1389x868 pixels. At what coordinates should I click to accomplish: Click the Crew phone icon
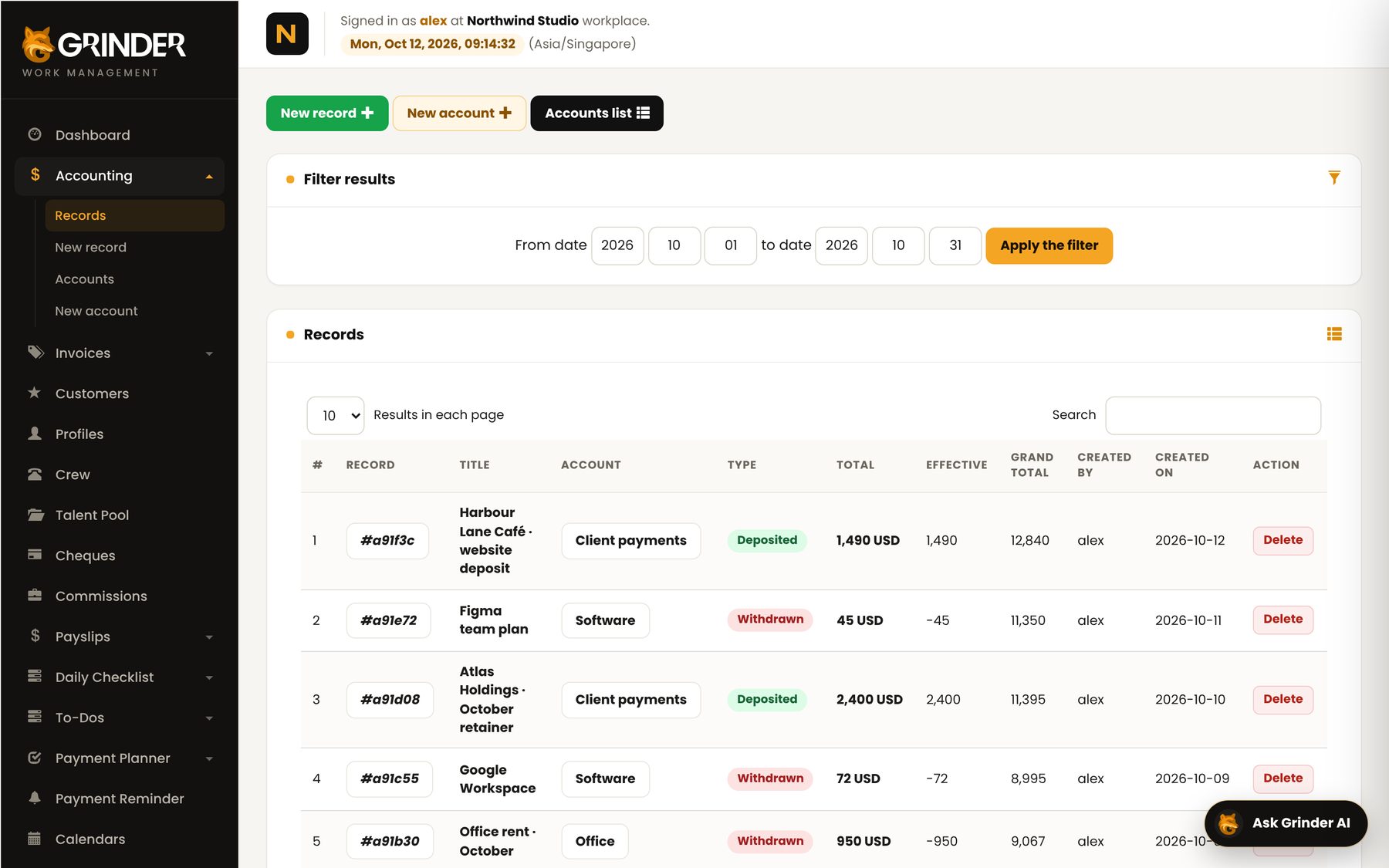tap(35, 474)
